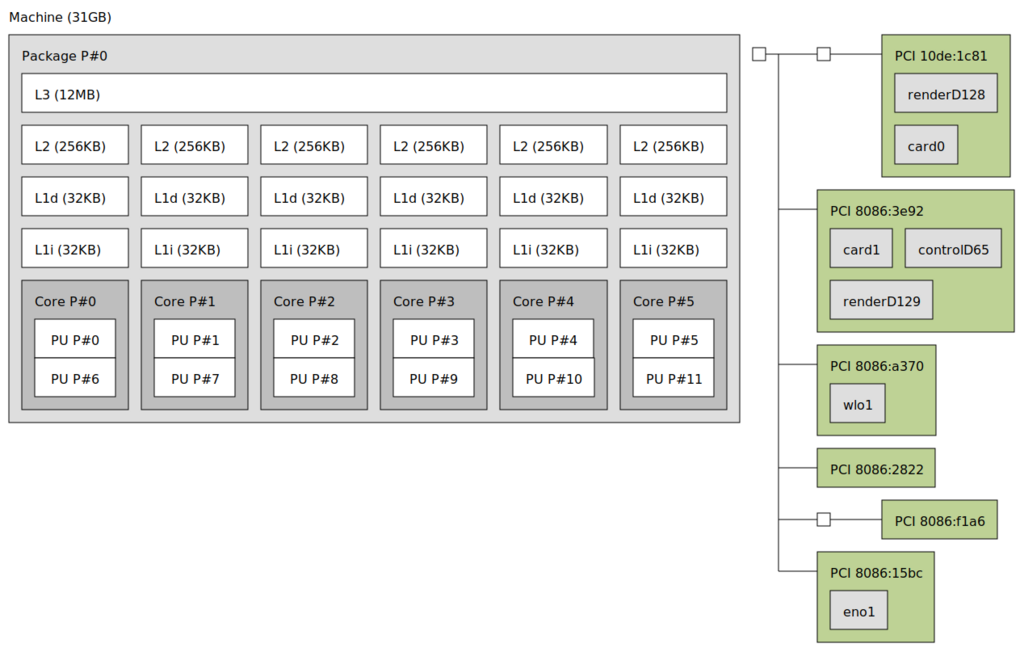Select processing unit PU P#9
Screen dimensions: 1024x652
(434, 378)
